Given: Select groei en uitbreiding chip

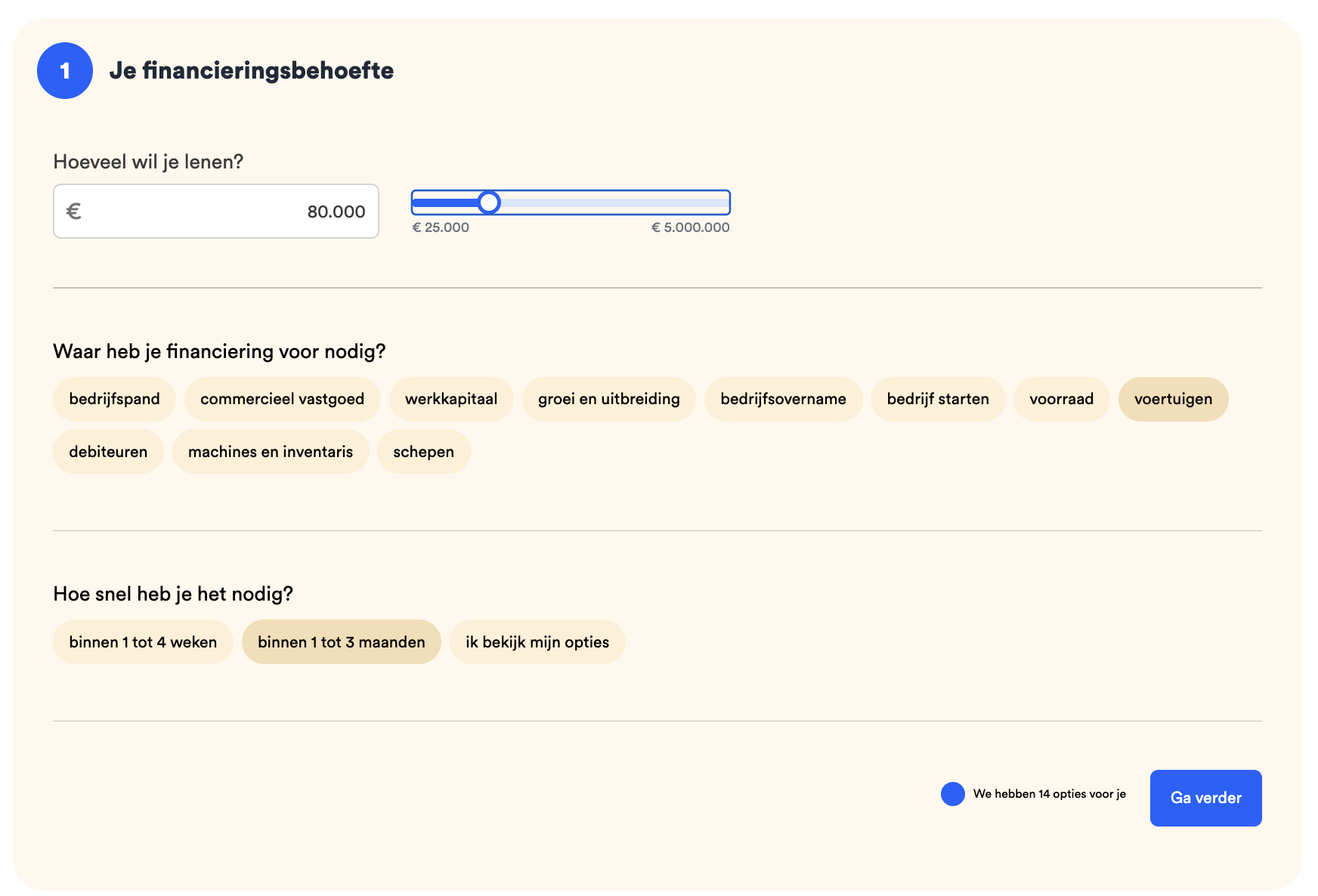Looking at the screenshot, I should [609, 399].
